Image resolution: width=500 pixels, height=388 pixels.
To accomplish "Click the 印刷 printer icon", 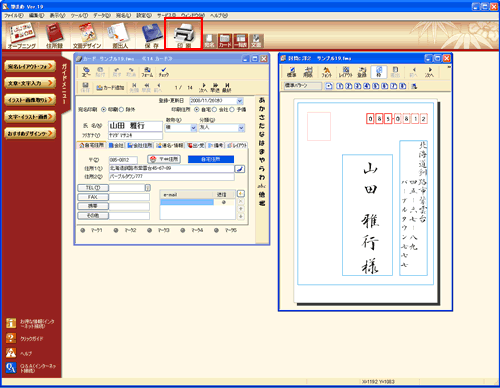I will point(184,34).
